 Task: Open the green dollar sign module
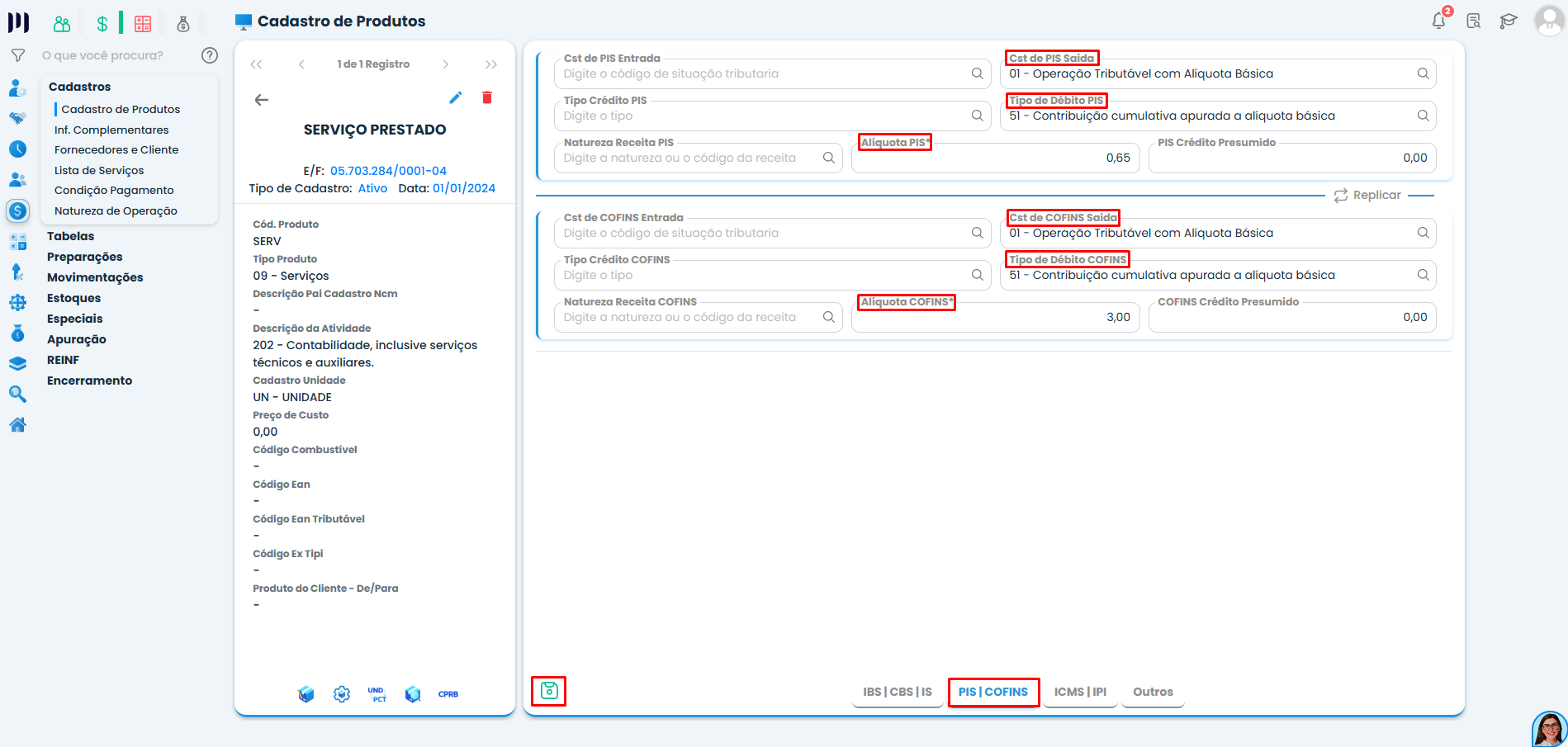102,24
